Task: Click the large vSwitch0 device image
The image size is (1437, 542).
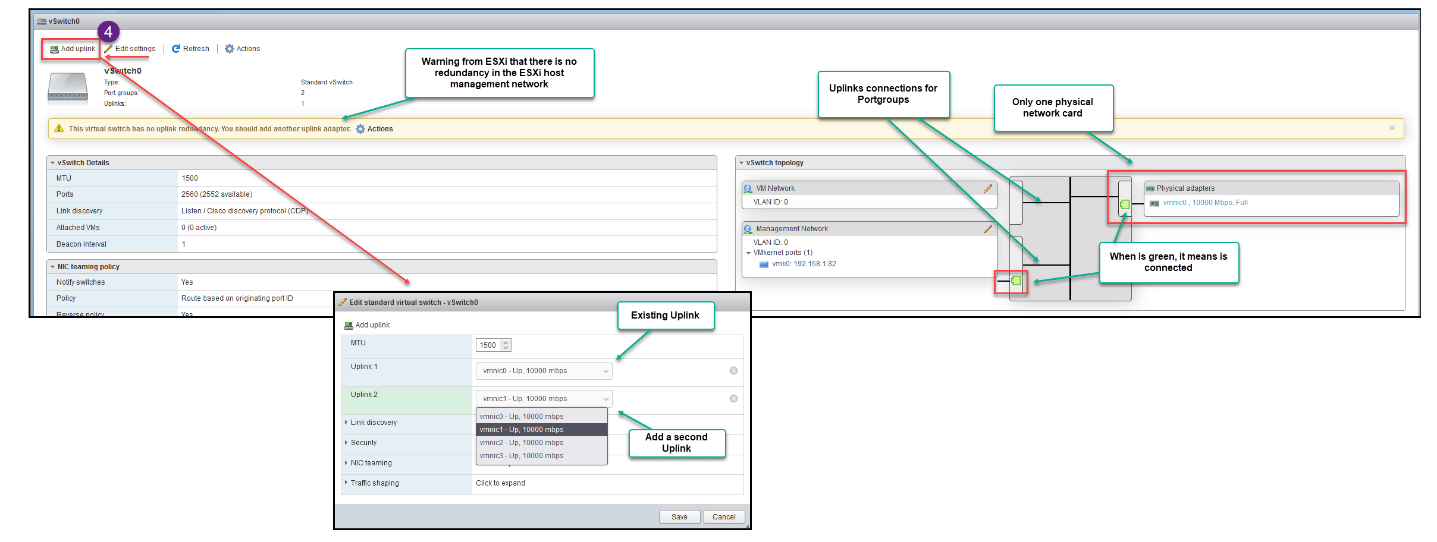Action: pos(69,87)
